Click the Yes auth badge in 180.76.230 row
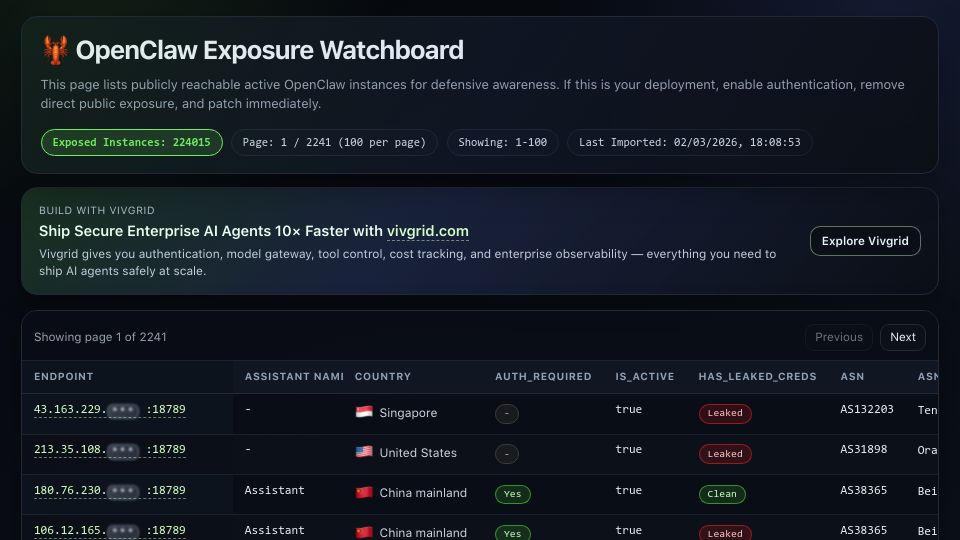This screenshot has width=960, height=540. (512, 494)
